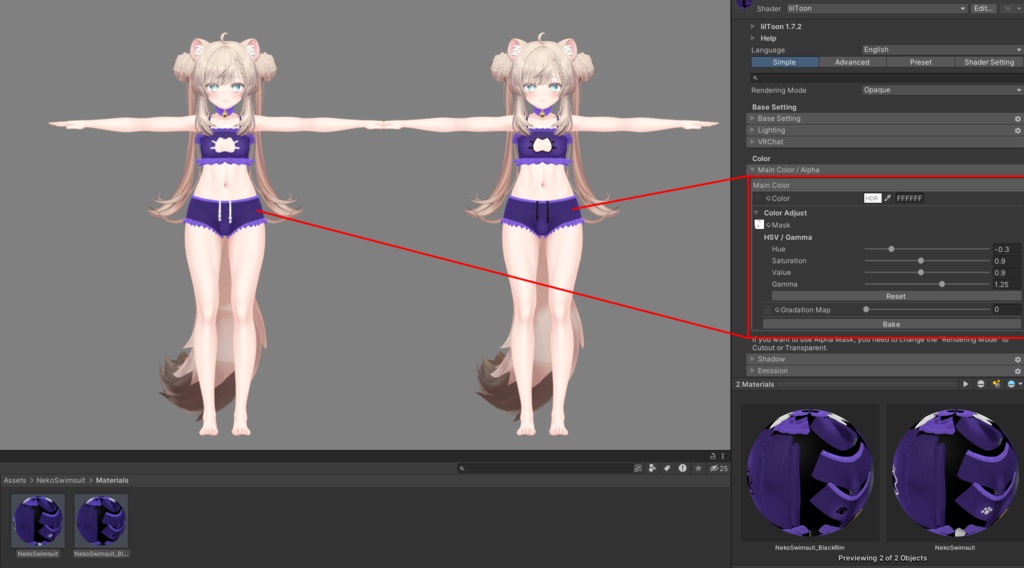
Task: Open the preview reflection sphere menu
Action: coord(1014,385)
